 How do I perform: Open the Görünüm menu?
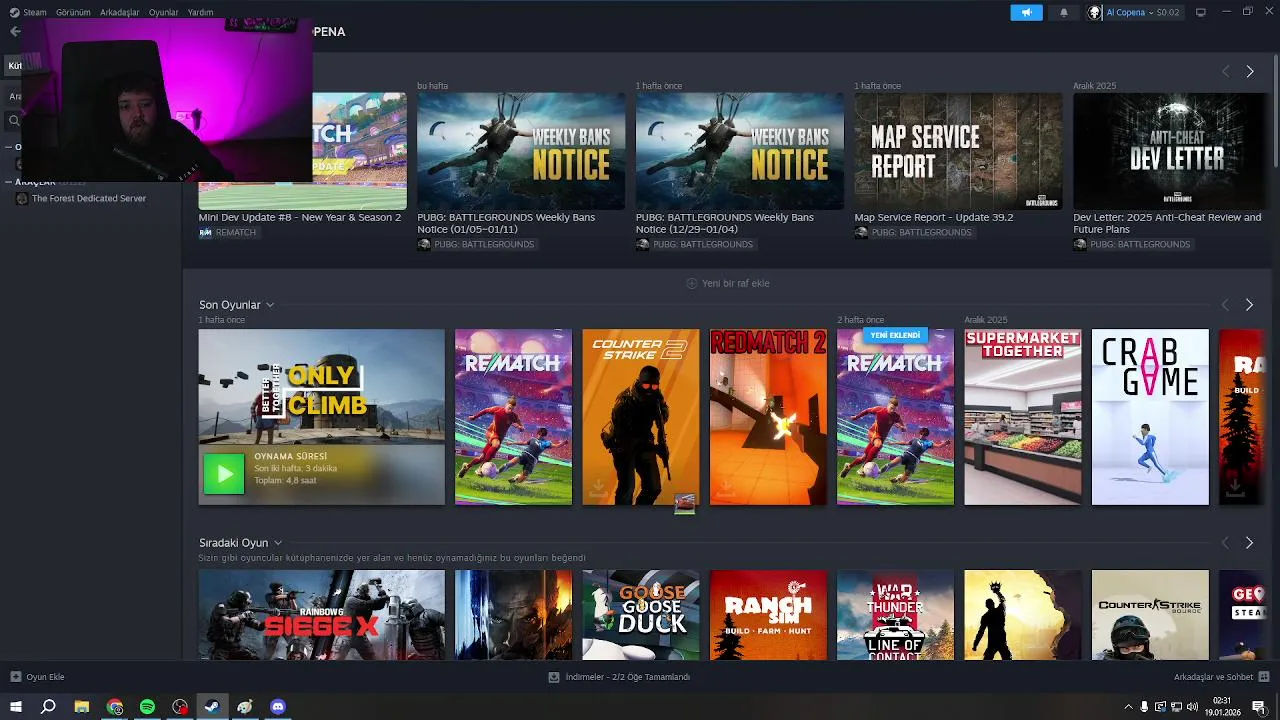[x=73, y=12]
